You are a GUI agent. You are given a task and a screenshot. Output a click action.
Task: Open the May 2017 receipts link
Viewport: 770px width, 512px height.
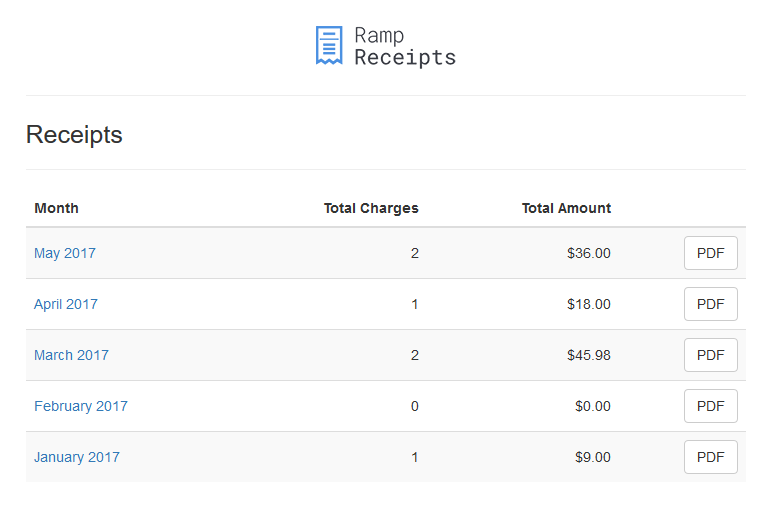pyautogui.click(x=65, y=253)
